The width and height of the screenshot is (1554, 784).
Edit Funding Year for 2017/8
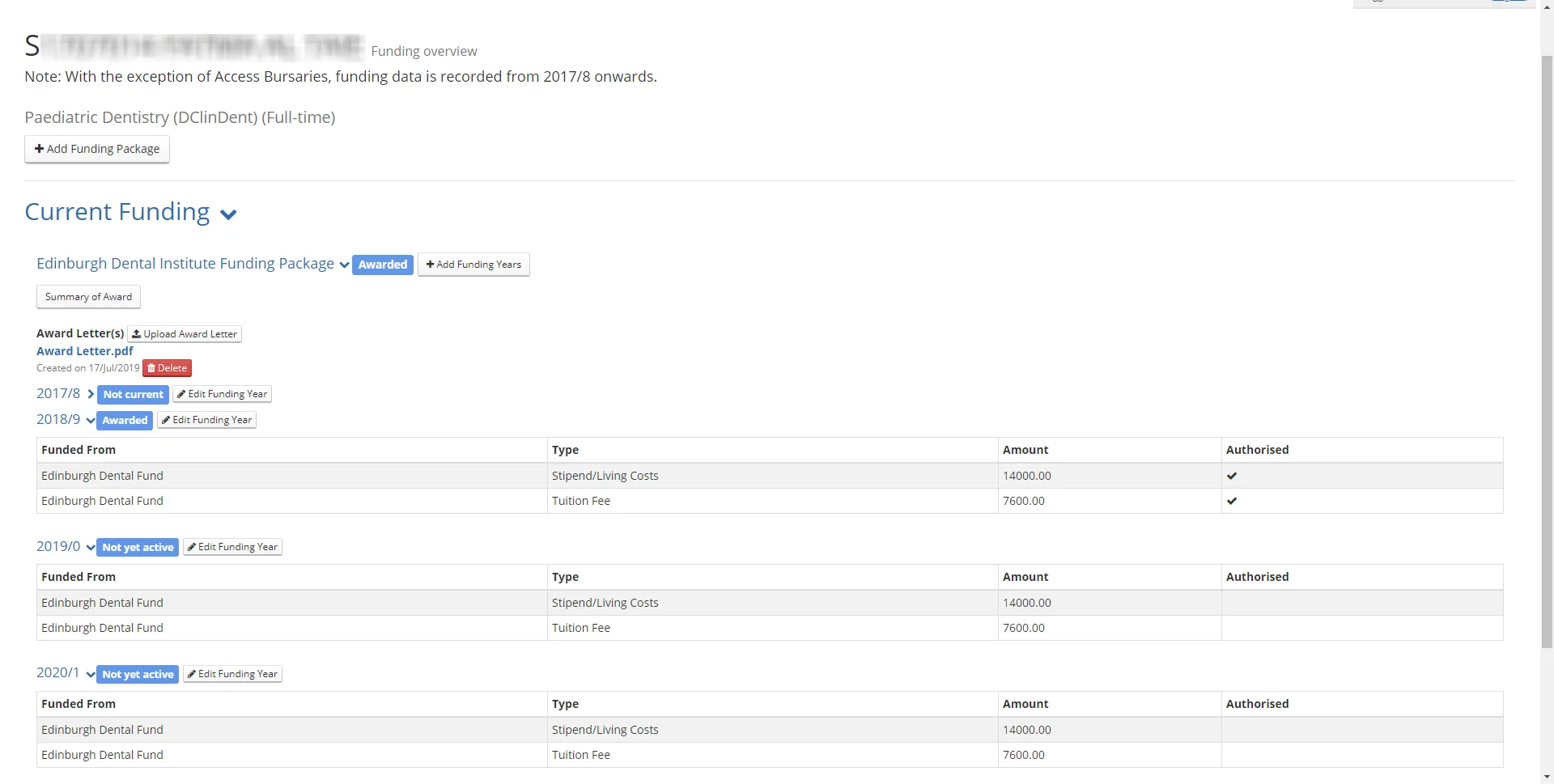222,394
